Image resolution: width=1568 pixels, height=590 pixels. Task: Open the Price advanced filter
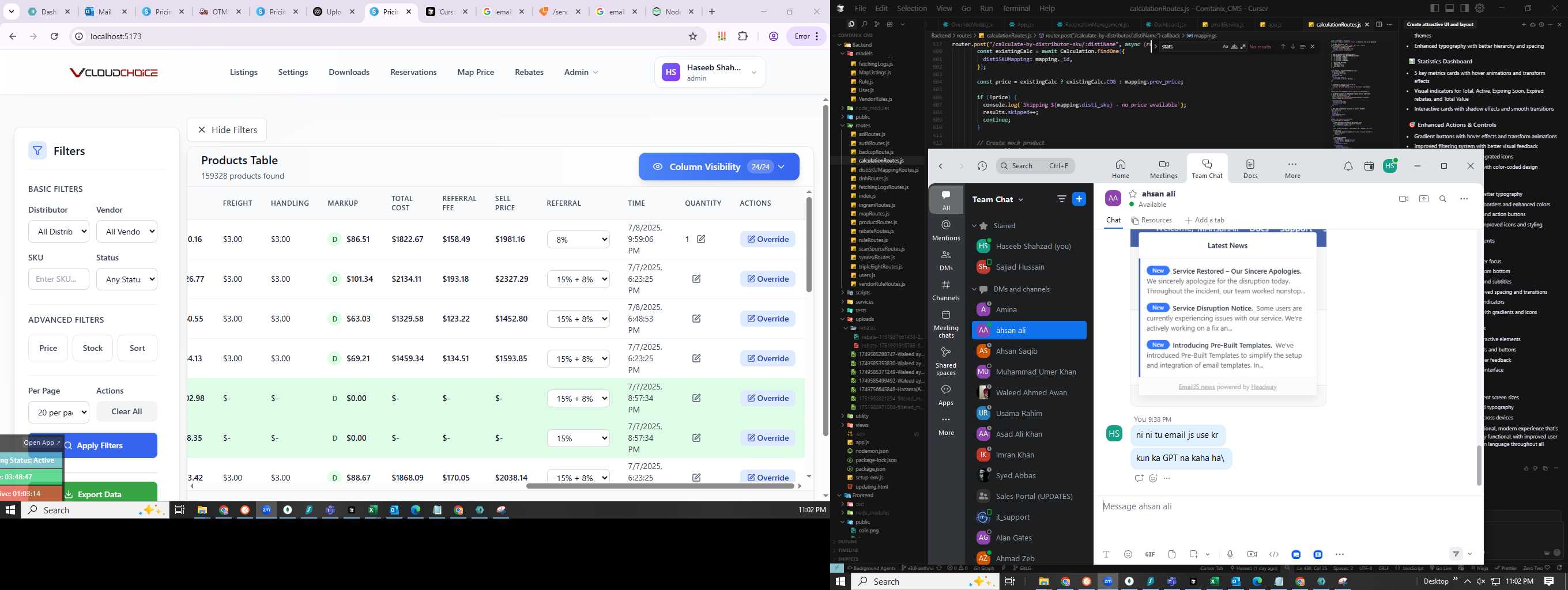coord(48,348)
